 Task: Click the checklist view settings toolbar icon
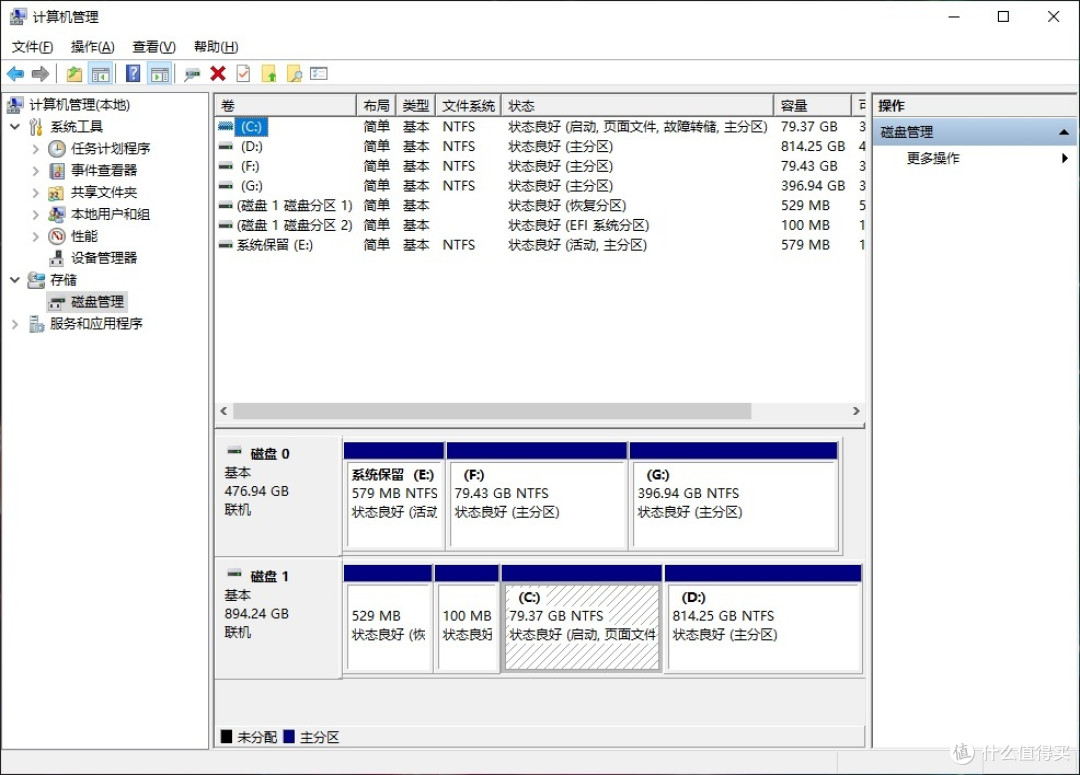[x=319, y=74]
